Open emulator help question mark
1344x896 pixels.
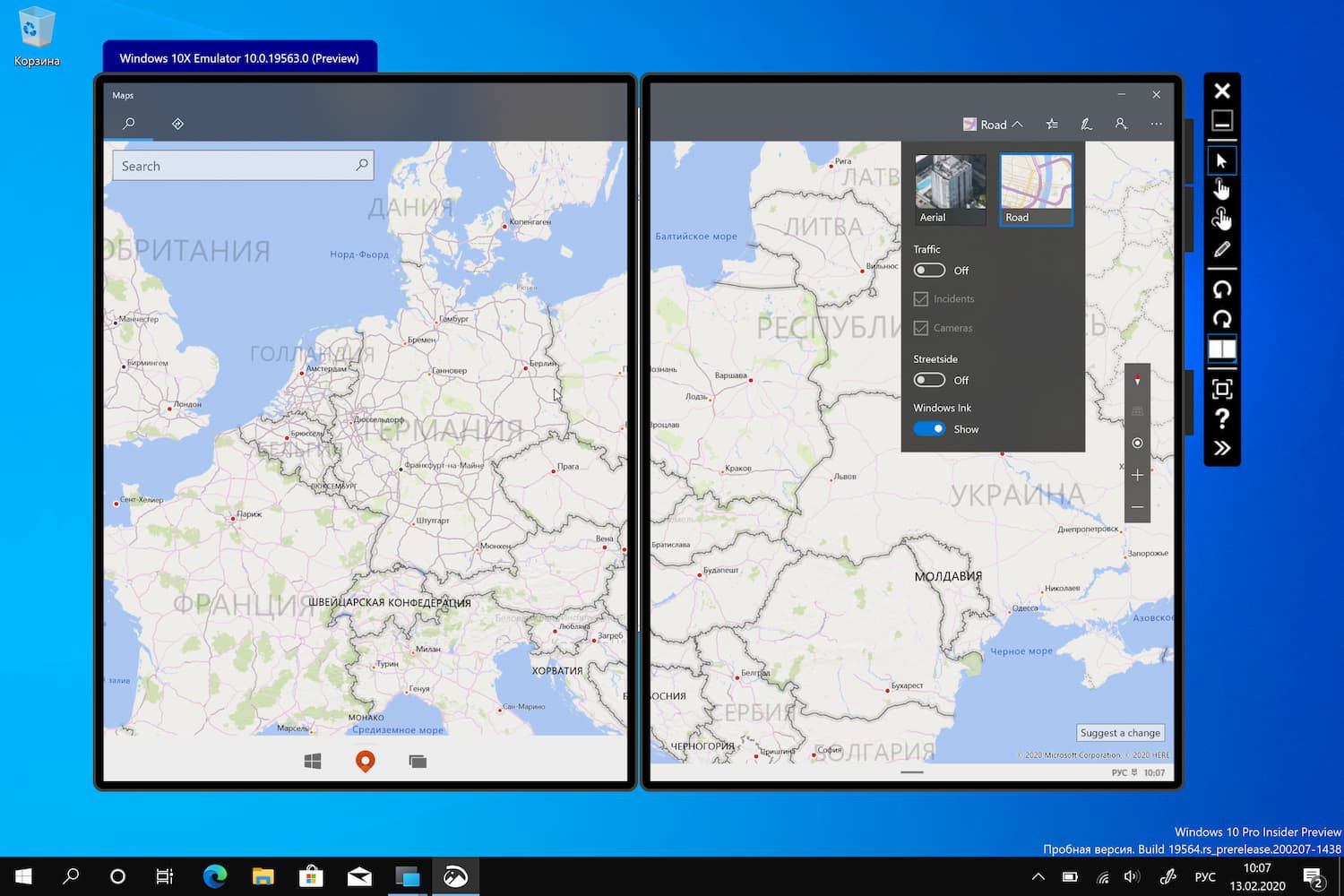[x=1222, y=418]
